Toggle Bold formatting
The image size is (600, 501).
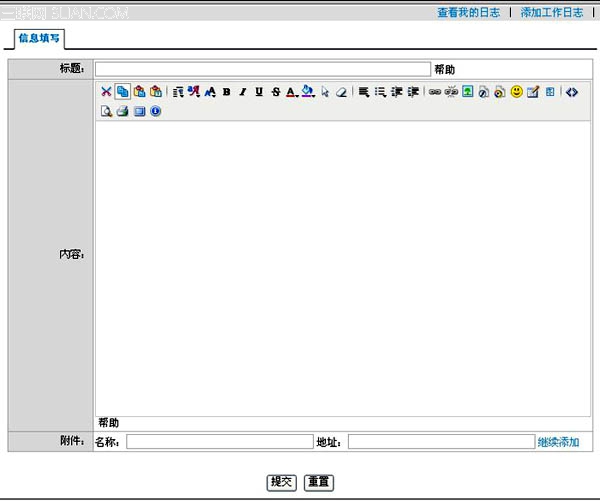point(227,92)
